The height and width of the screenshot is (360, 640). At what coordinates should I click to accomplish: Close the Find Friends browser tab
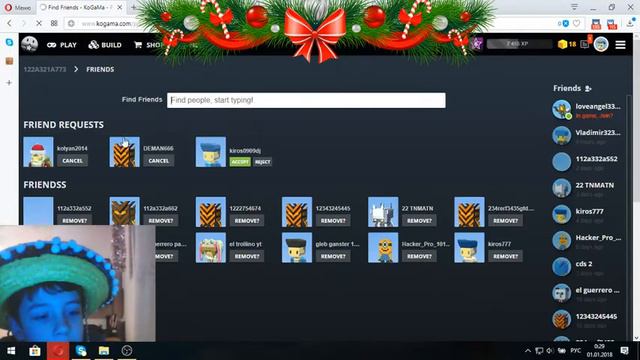[x=120, y=7]
